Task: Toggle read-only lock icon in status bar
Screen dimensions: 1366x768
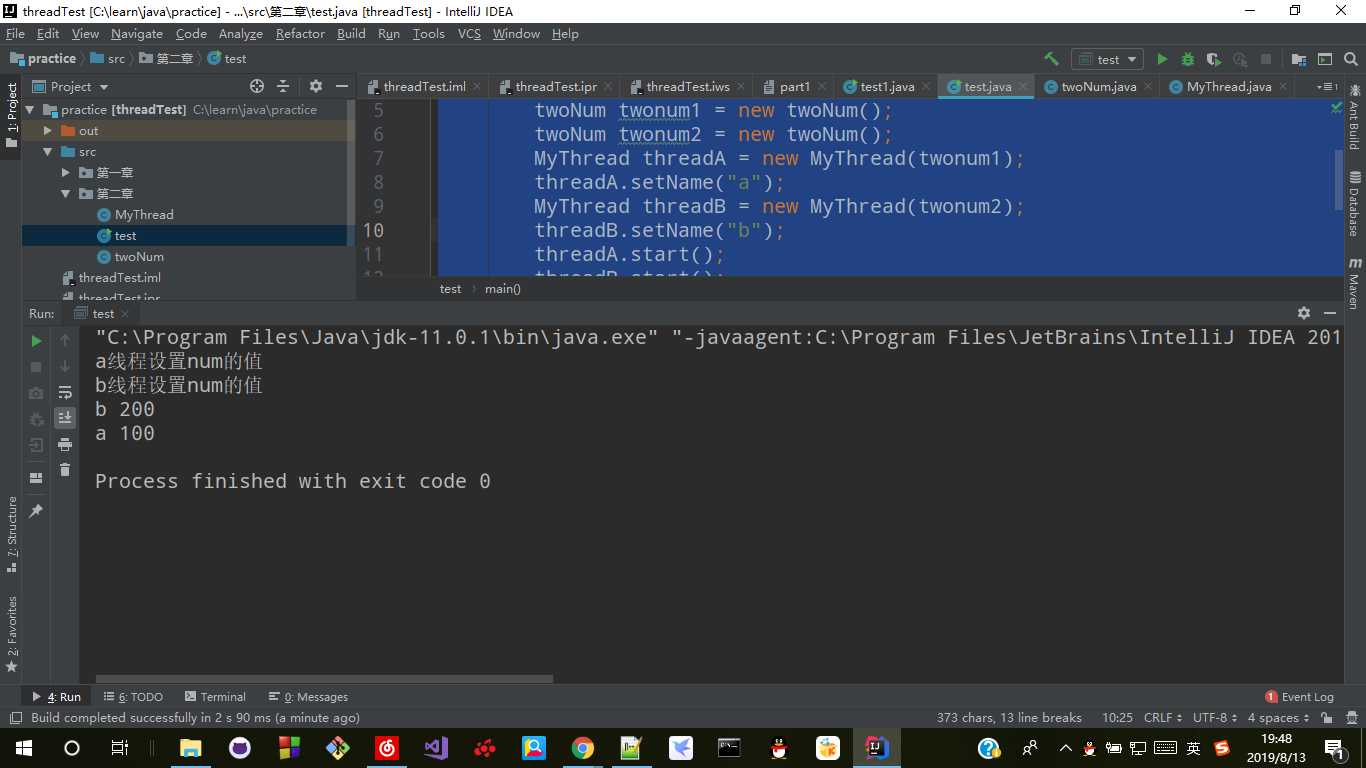Action: (1326, 718)
